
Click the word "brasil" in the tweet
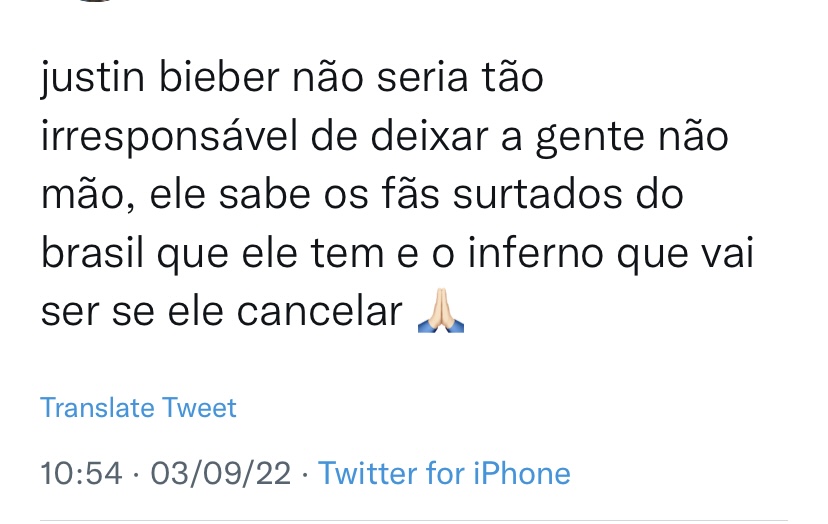coord(92,254)
